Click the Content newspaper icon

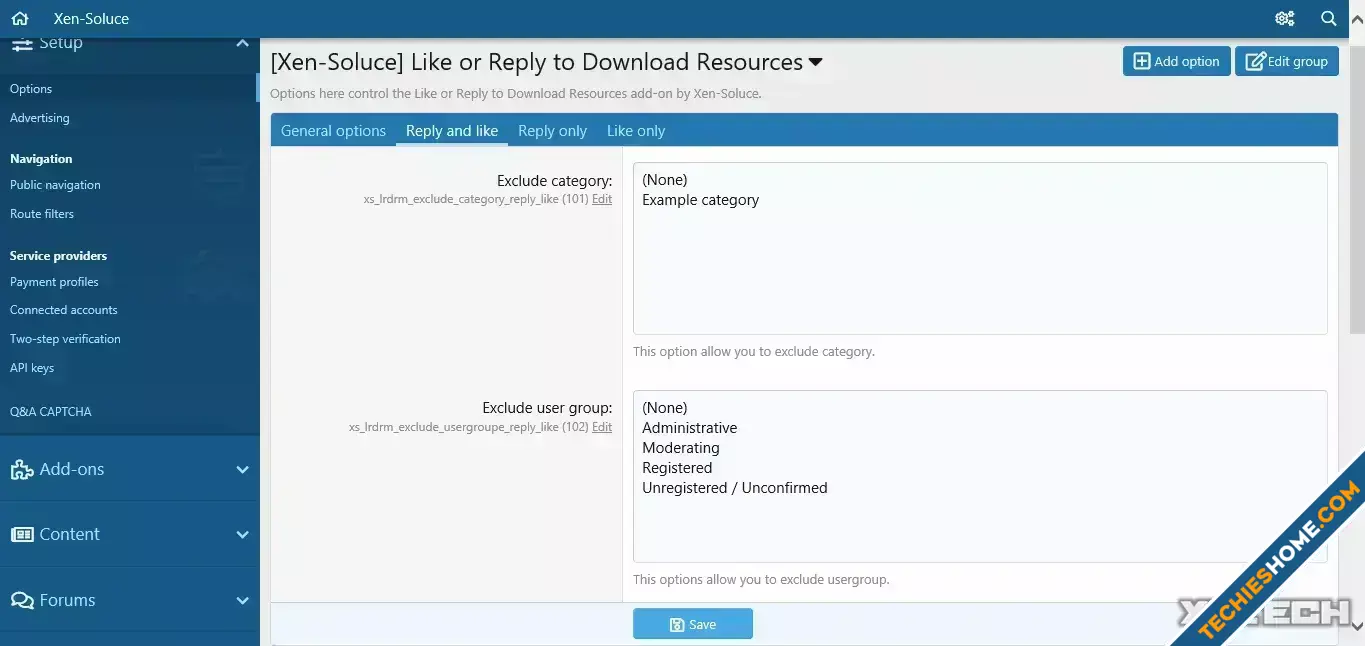tap(22, 534)
